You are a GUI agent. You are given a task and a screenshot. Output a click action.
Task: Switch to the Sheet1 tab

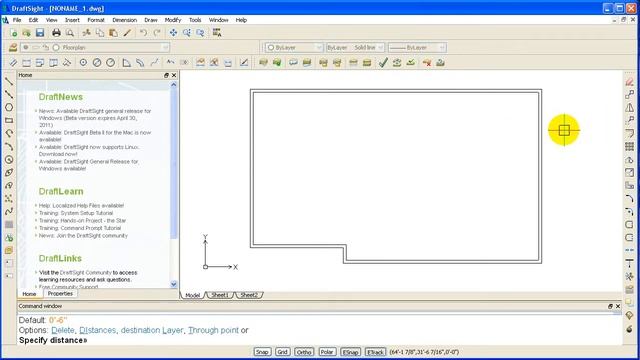220,295
